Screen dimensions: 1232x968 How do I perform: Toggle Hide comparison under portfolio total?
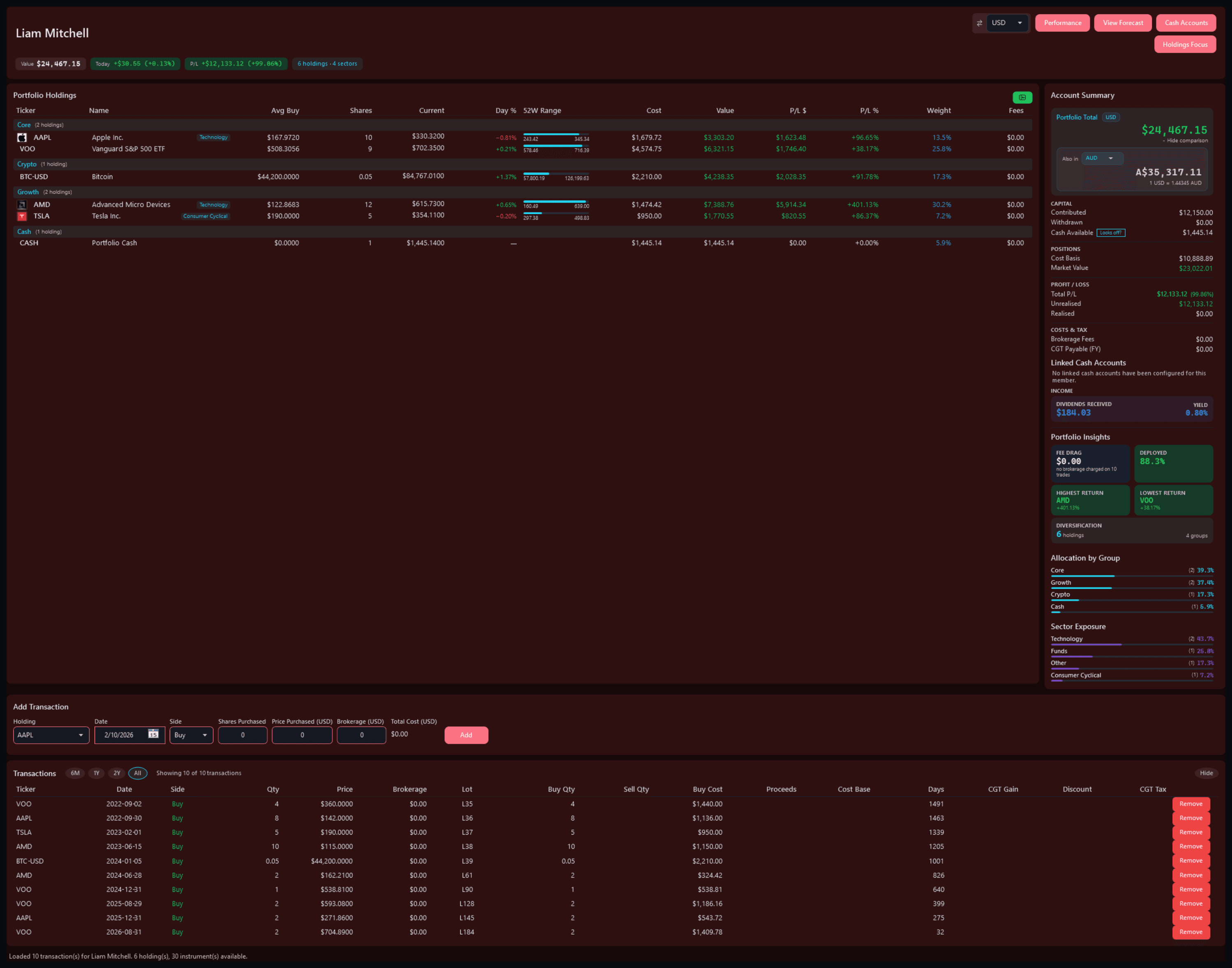(1185, 141)
